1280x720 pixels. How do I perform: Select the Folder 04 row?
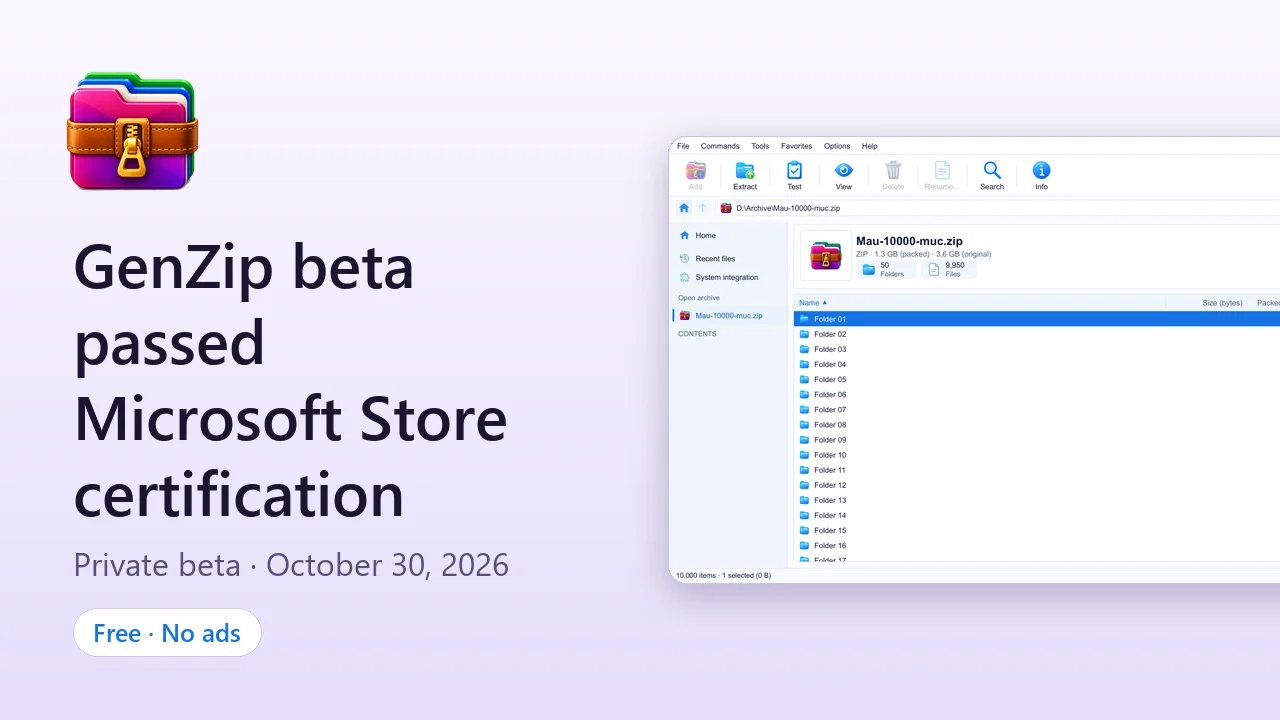click(1037, 364)
